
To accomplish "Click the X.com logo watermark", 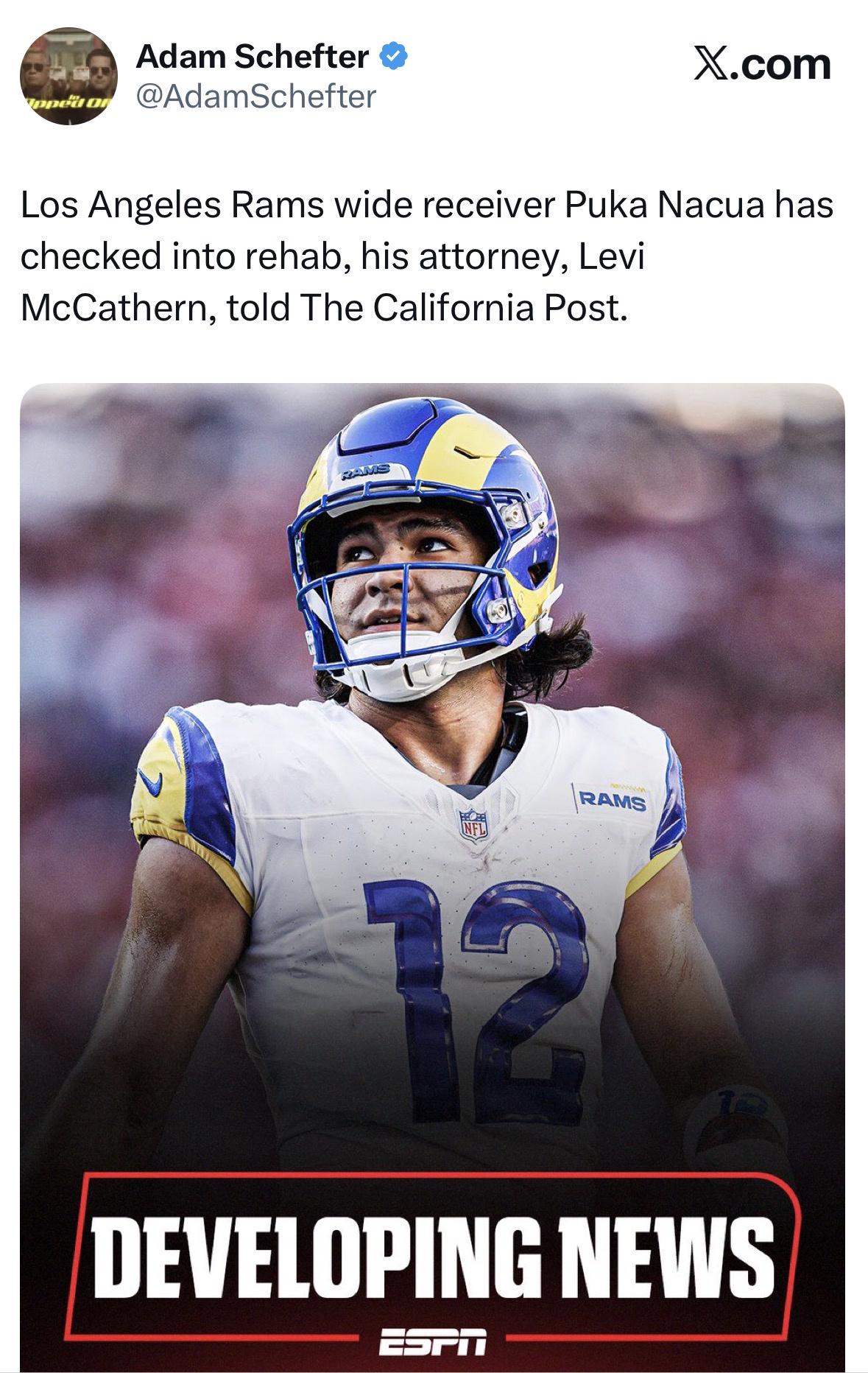I will point(763,65).
